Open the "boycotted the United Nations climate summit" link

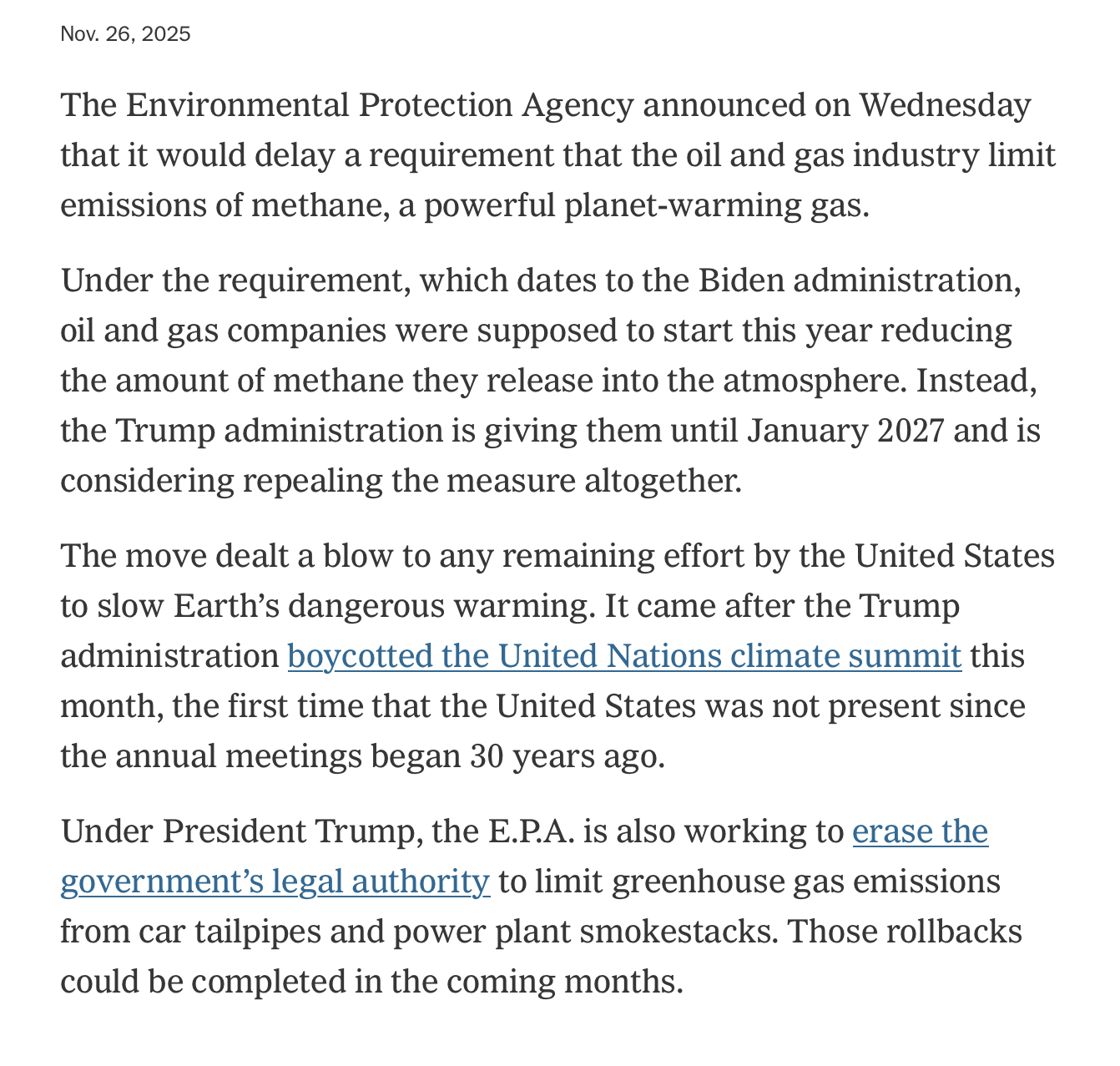624,656
